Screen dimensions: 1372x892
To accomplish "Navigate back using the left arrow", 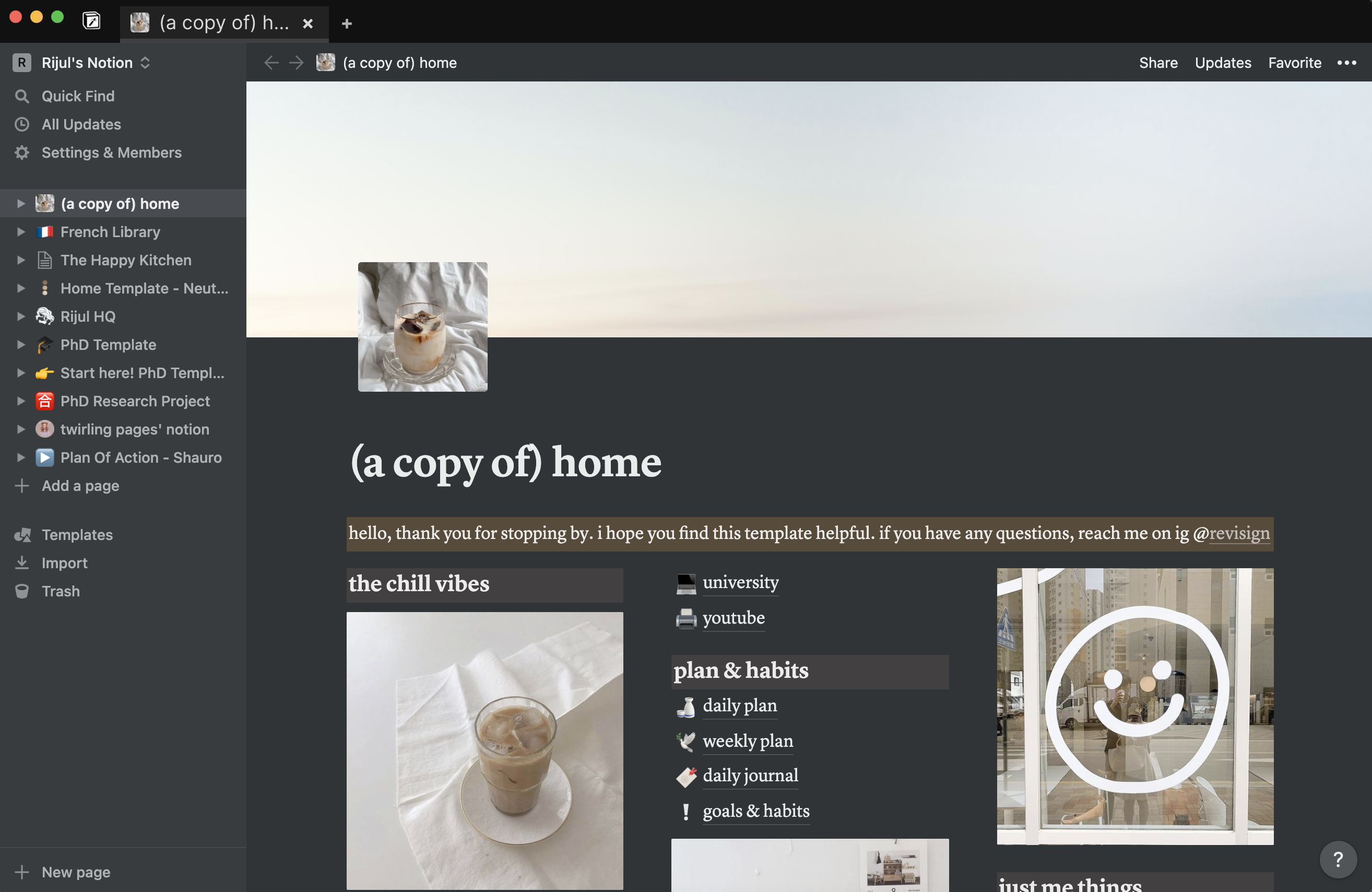I will coord(271,62).
